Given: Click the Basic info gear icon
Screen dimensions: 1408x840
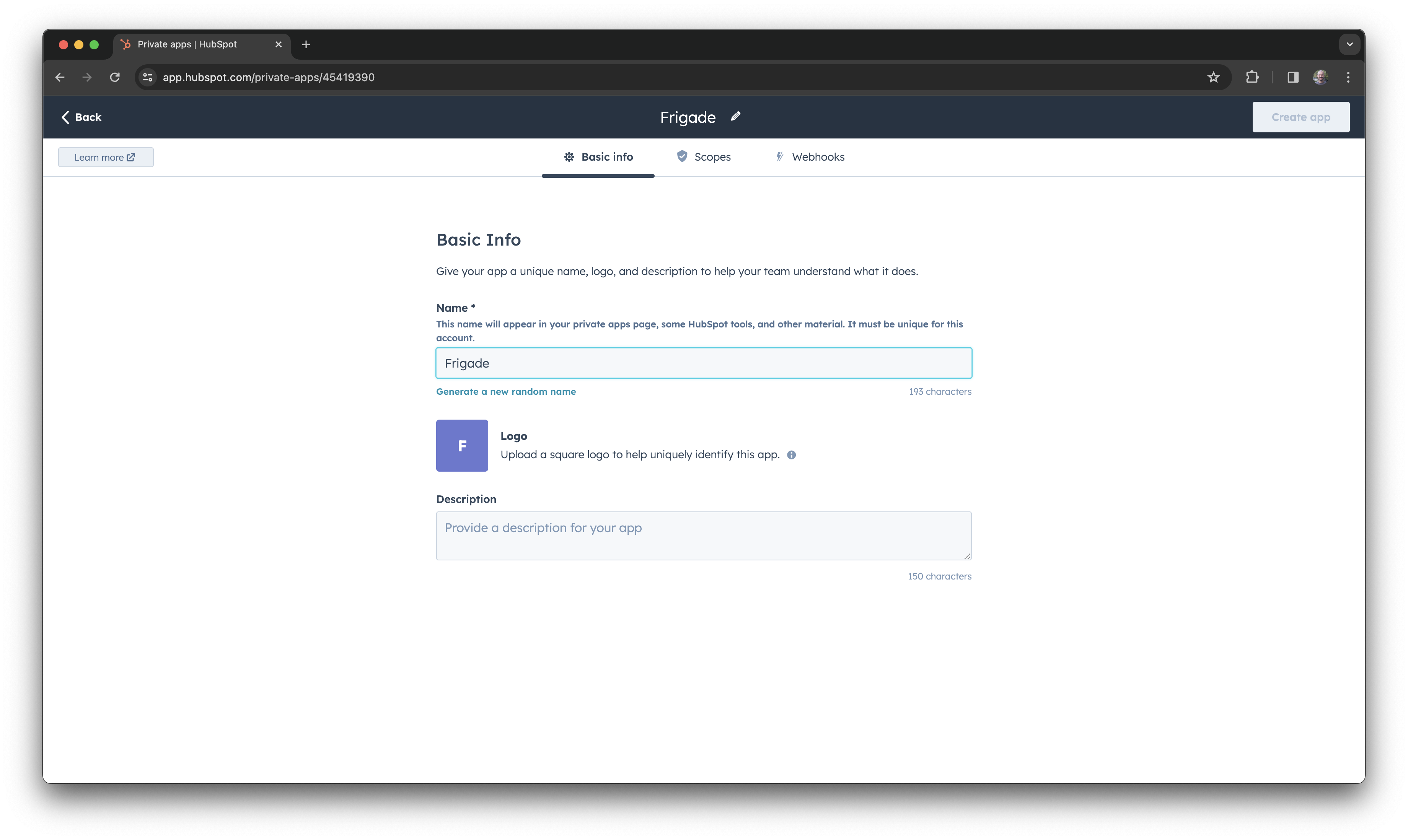Looking at the screenshot, I should coord(569,157).
